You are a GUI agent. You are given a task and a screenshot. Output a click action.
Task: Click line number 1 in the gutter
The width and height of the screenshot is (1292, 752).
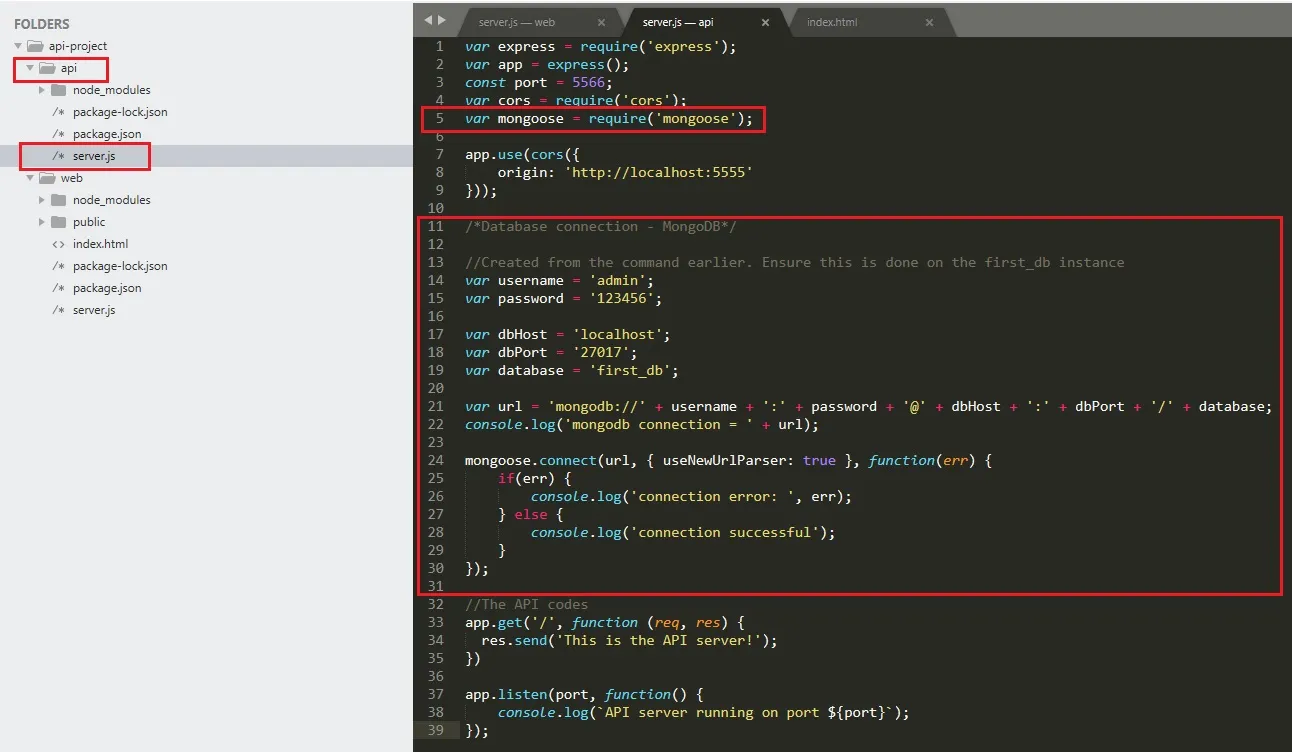(x=439, y=46)
